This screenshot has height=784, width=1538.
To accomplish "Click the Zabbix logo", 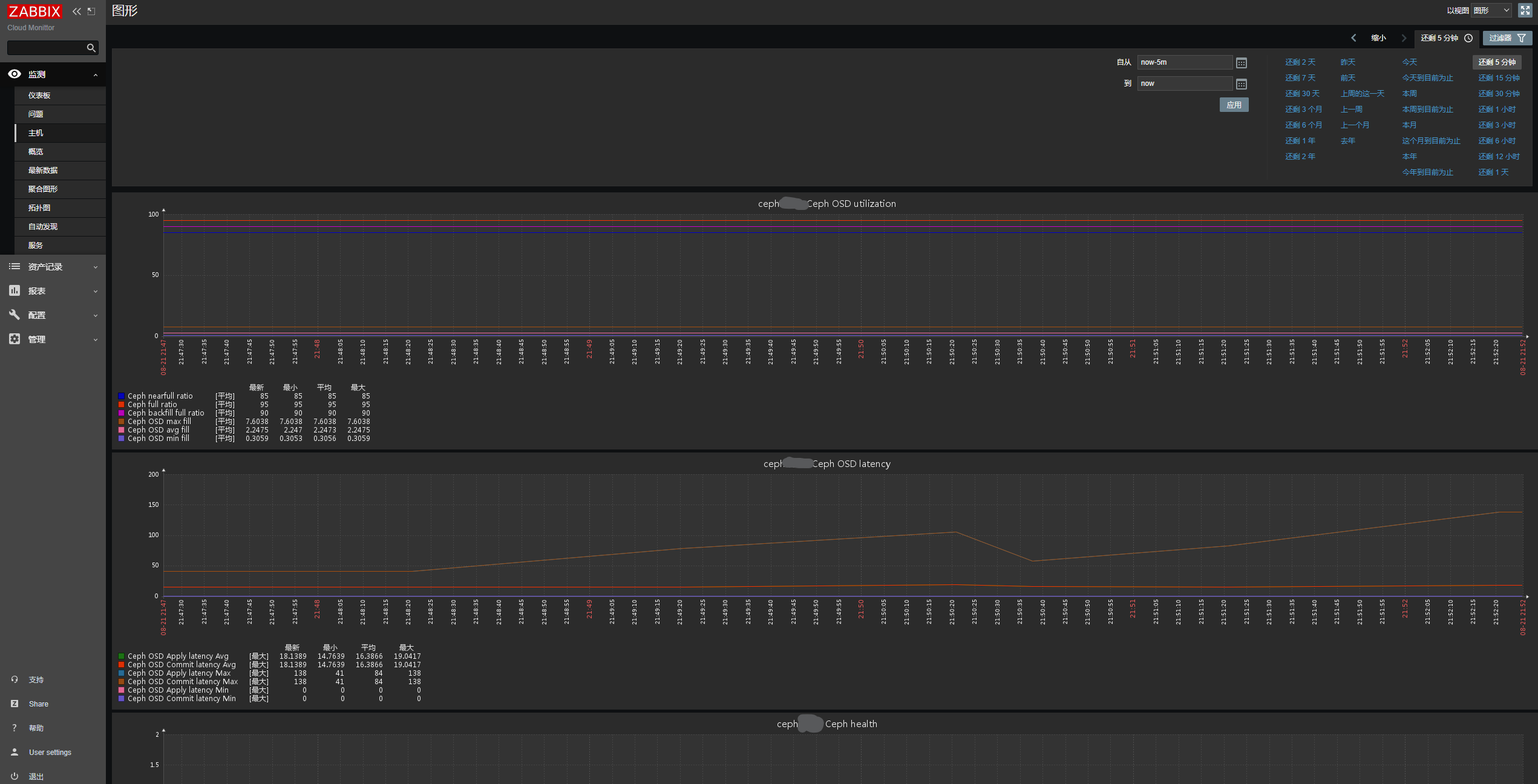I will (x=34, y=11).
